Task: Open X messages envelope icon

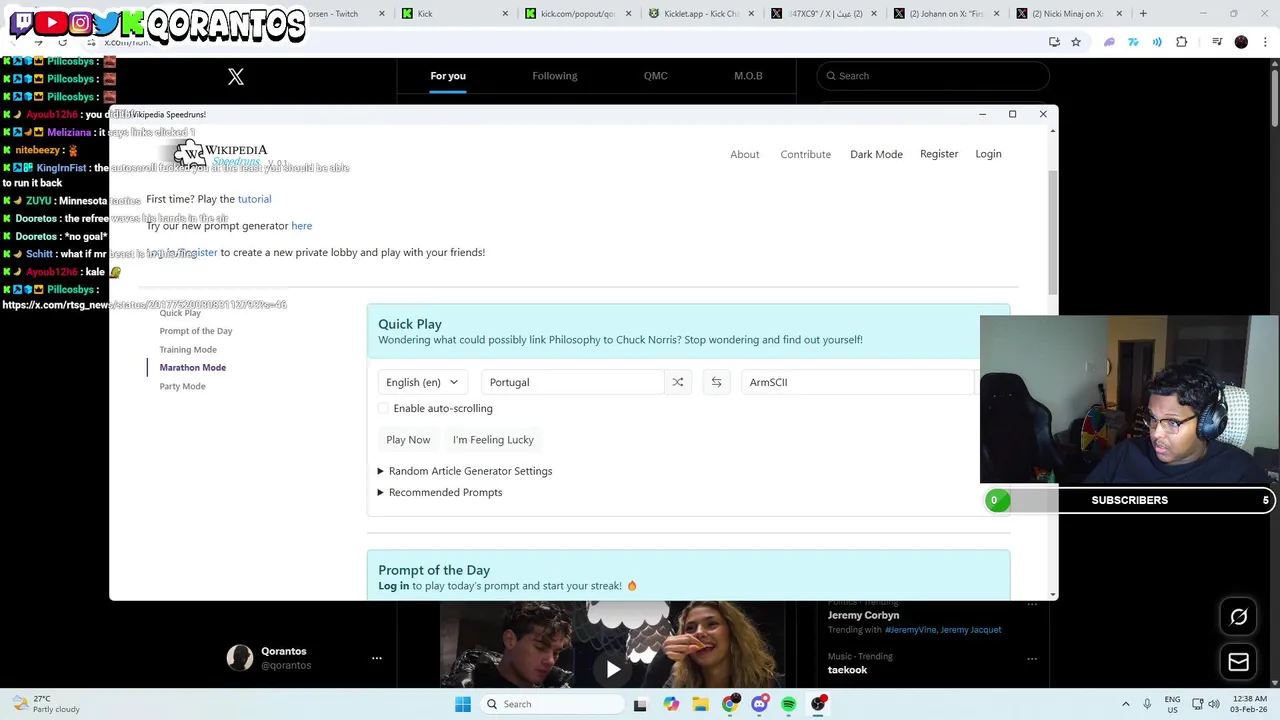Action: pyautogui.click(x=1238, y=661)
